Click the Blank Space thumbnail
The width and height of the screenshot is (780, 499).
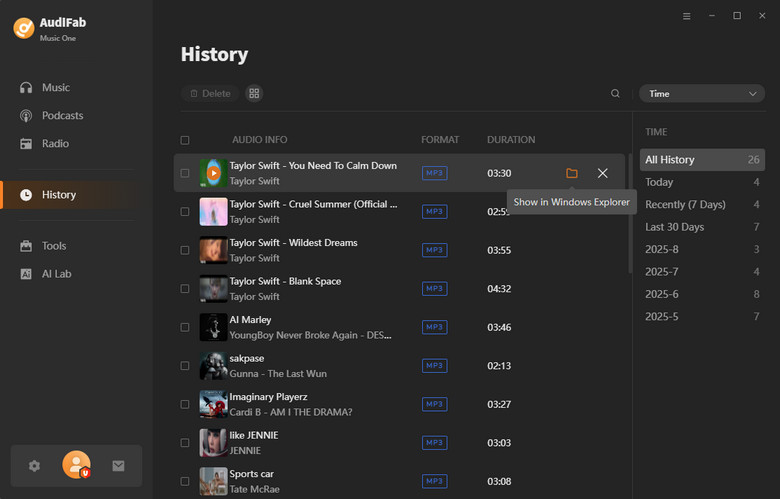213,289
